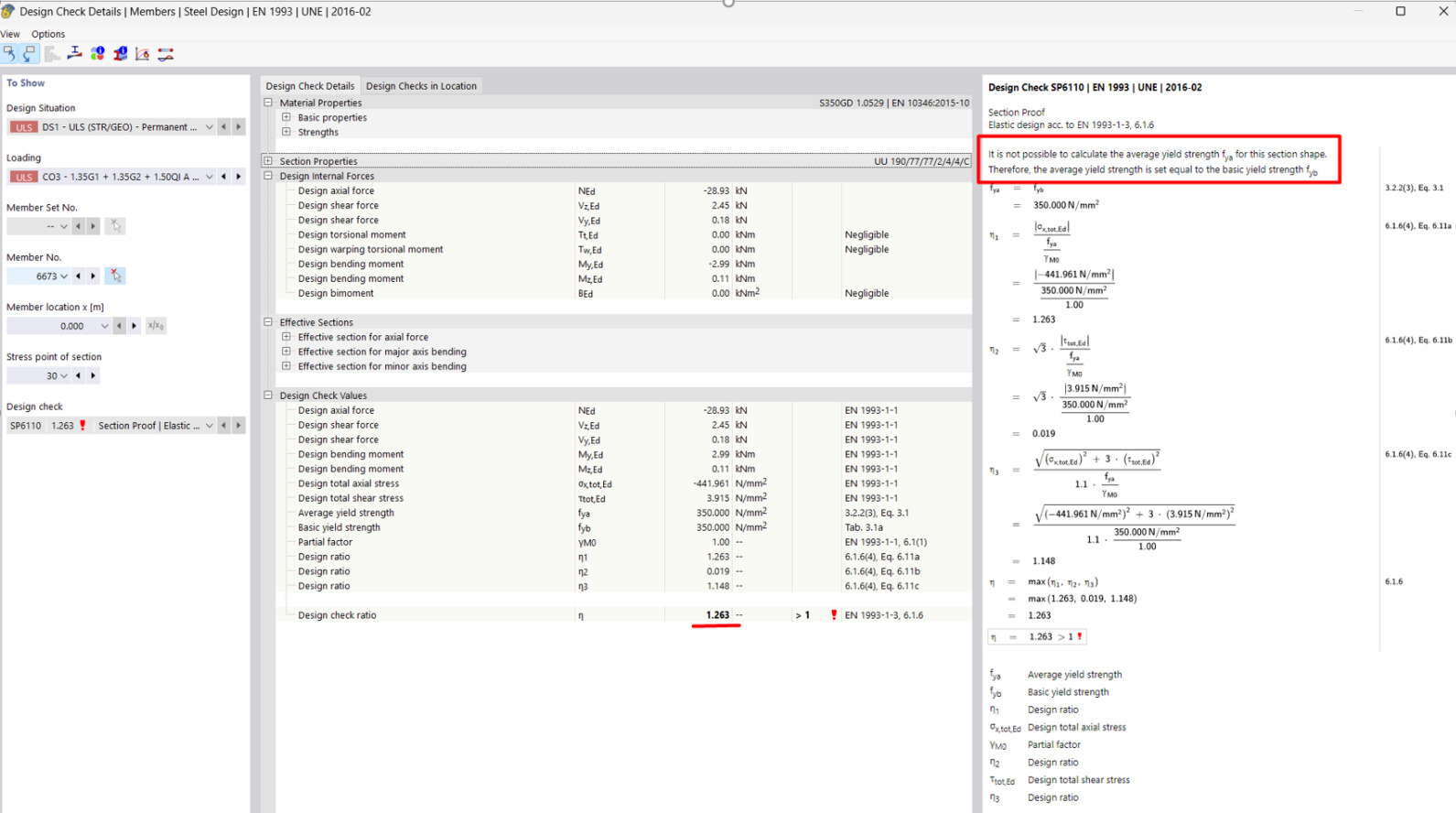Switch to Design Checks in Location tab
This screenshot has height=813, width=1456.
421,86
